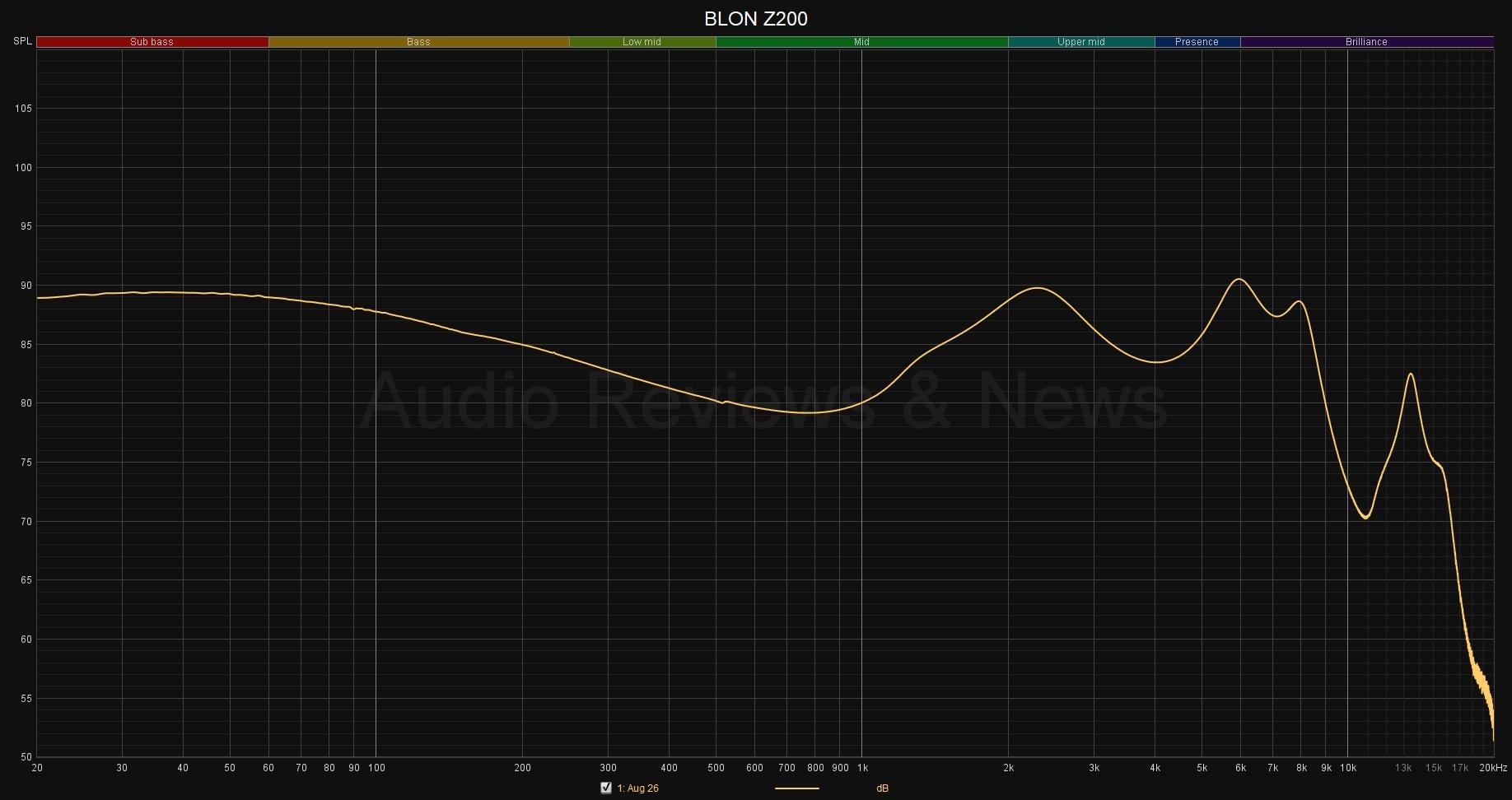Choose the Mid band header

coord(861,42)
